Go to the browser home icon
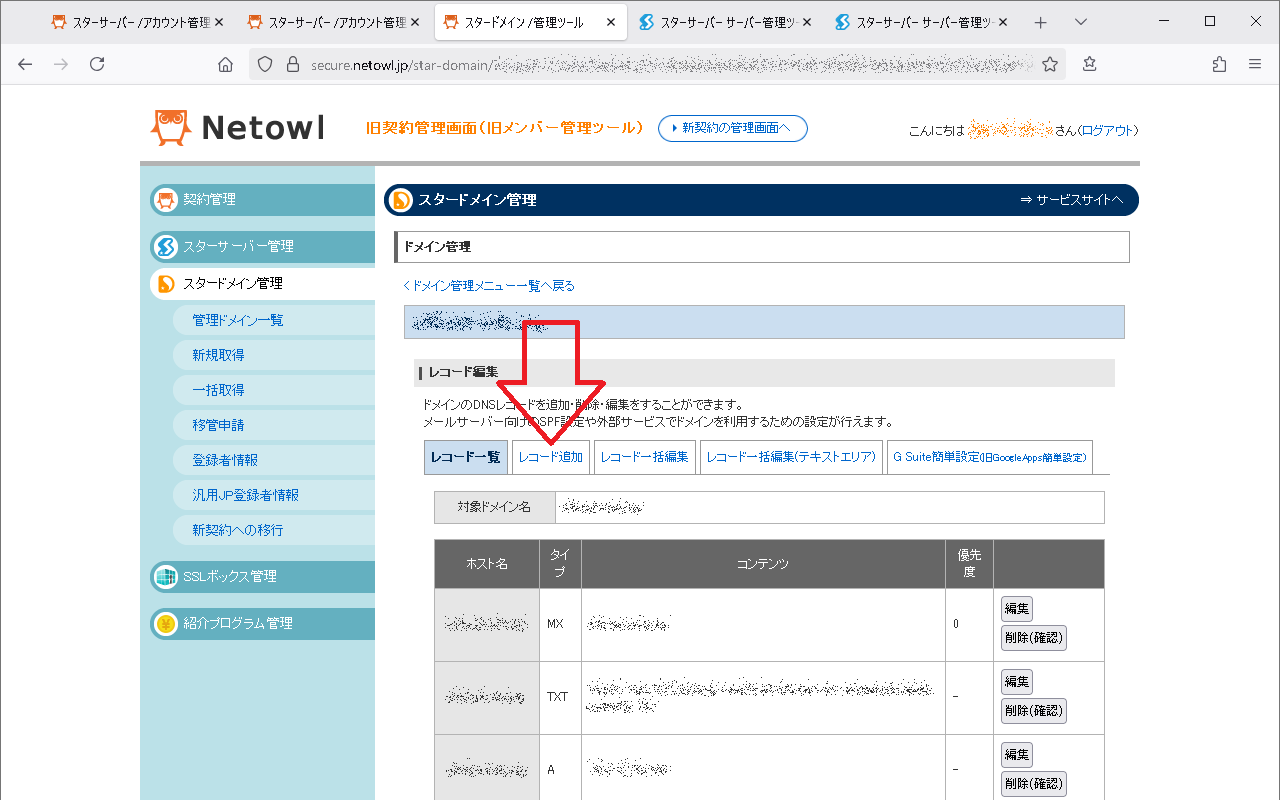This screenshot has width=1280, height=800. coord(225,64)
